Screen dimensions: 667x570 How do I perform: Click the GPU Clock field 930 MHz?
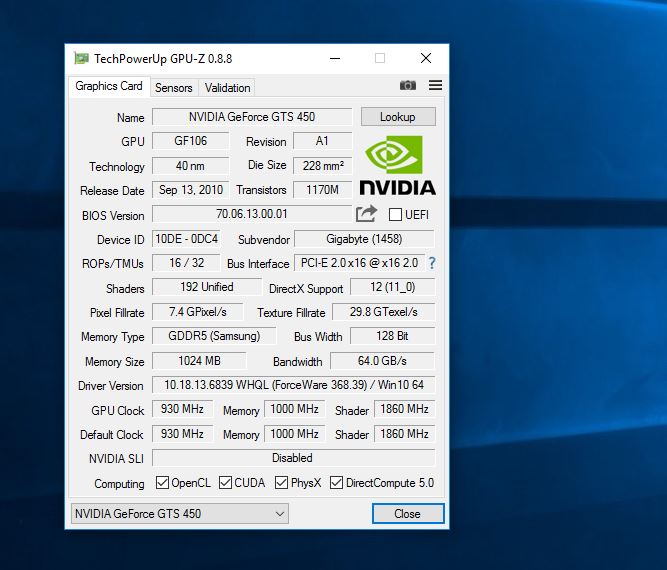(x=182, y=409)
